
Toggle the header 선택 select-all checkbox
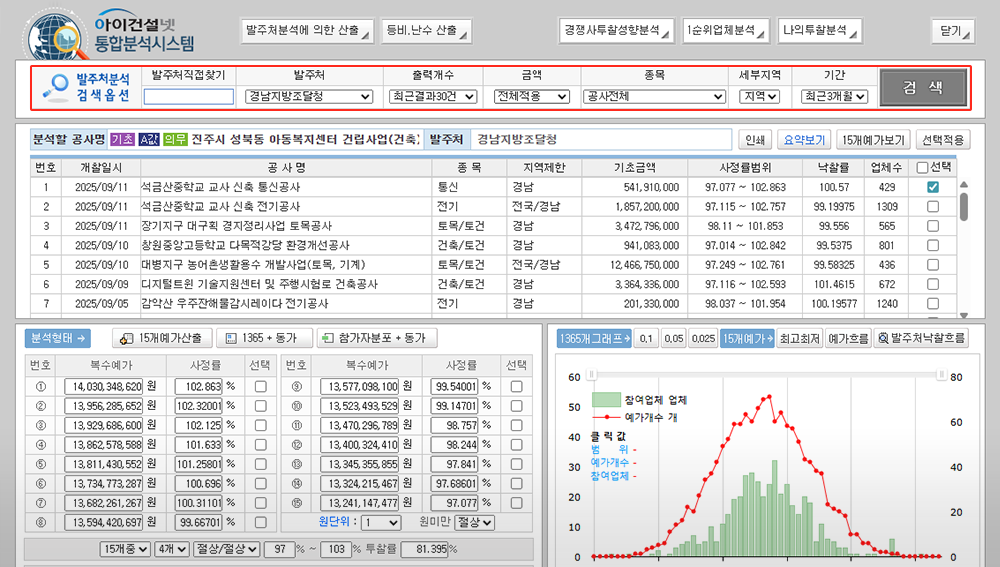click(x=922, y=168)
